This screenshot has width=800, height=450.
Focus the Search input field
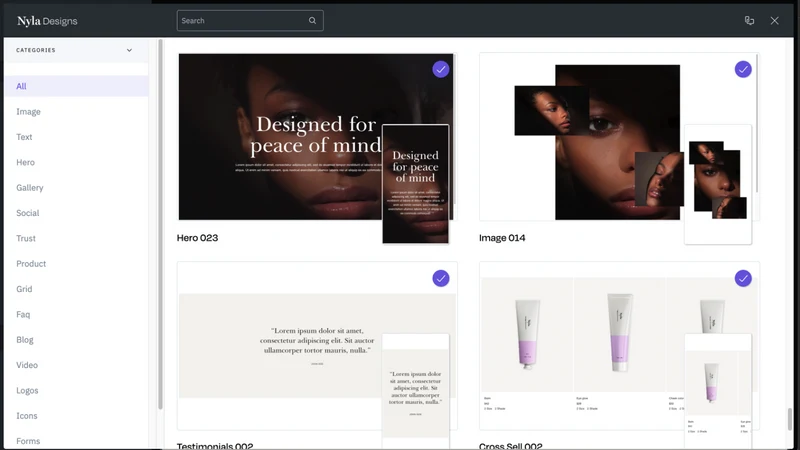tap(250, 20)
